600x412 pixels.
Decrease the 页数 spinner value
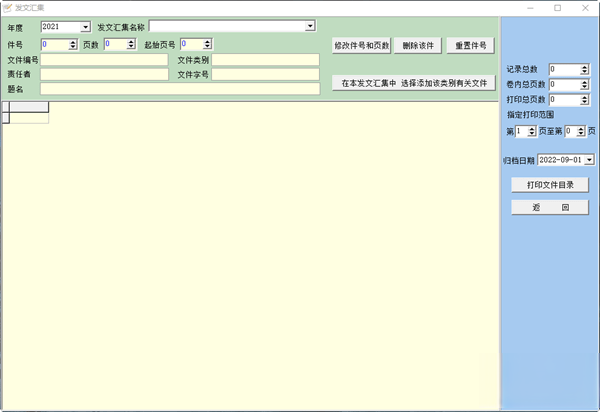(x=131, y=47)
